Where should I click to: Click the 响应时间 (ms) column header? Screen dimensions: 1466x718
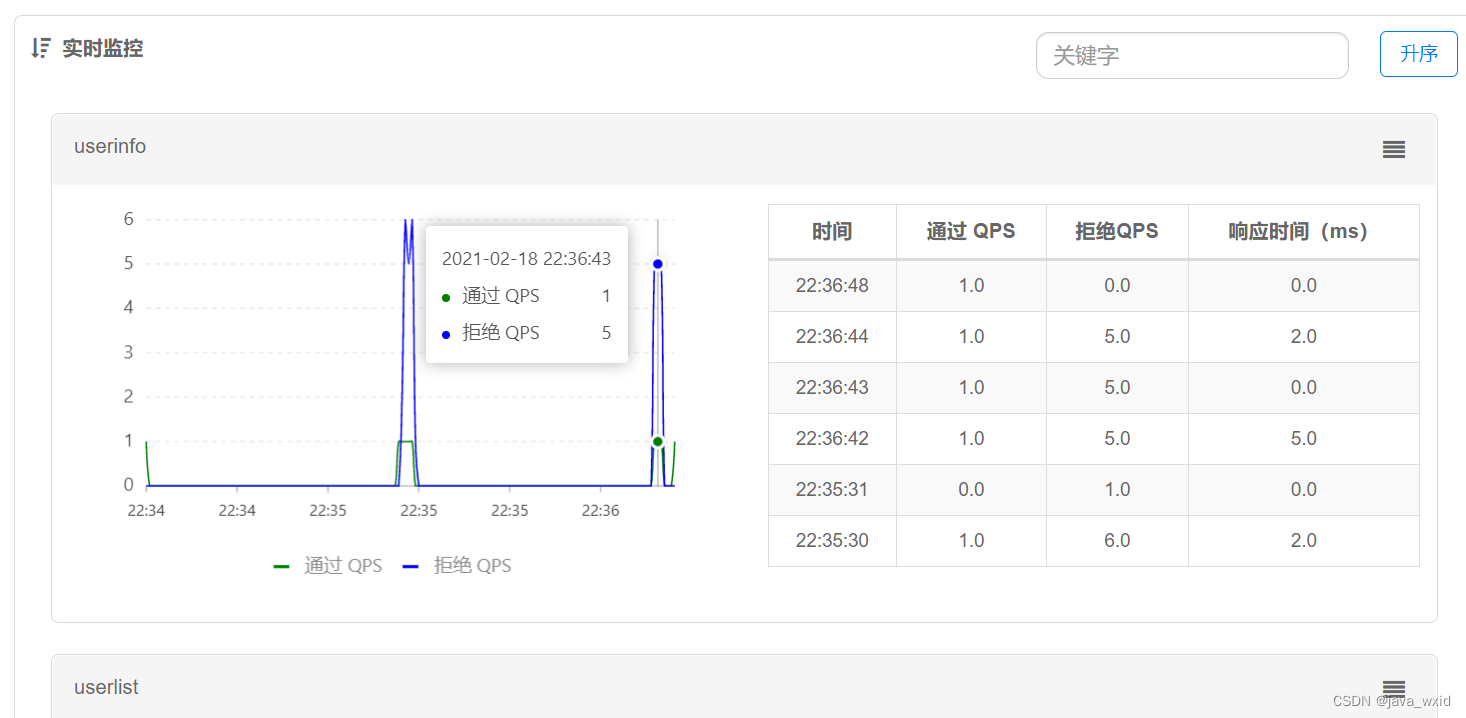click(1303, 231)
